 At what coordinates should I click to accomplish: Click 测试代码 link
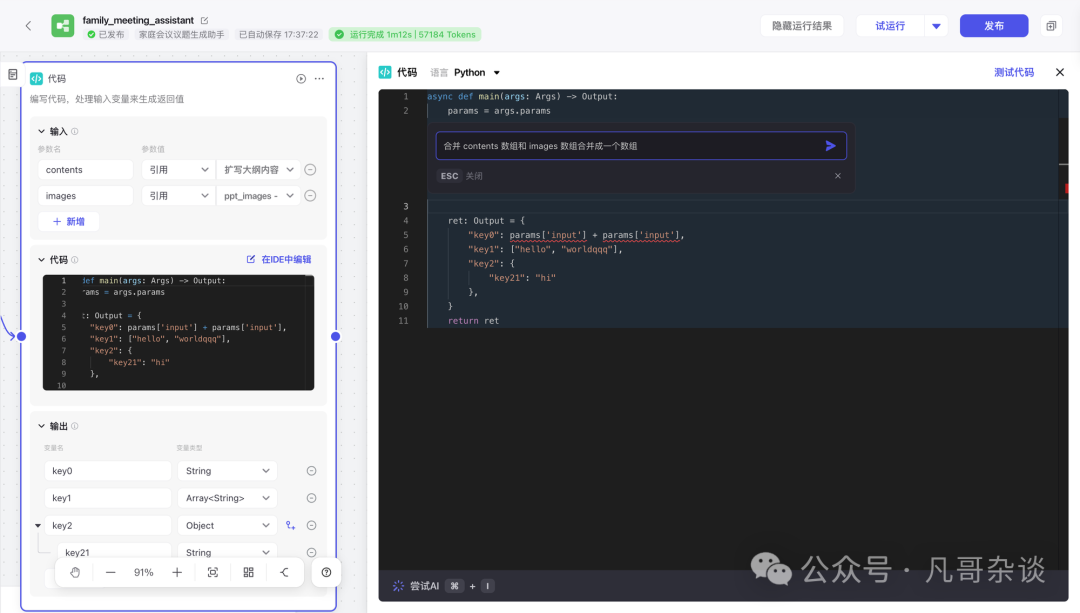(x=1014, y=72)
